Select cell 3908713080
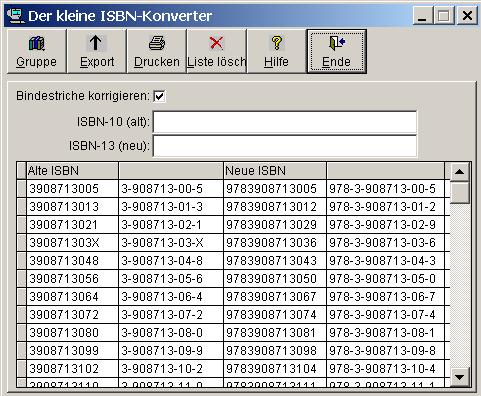 (72, 333)
